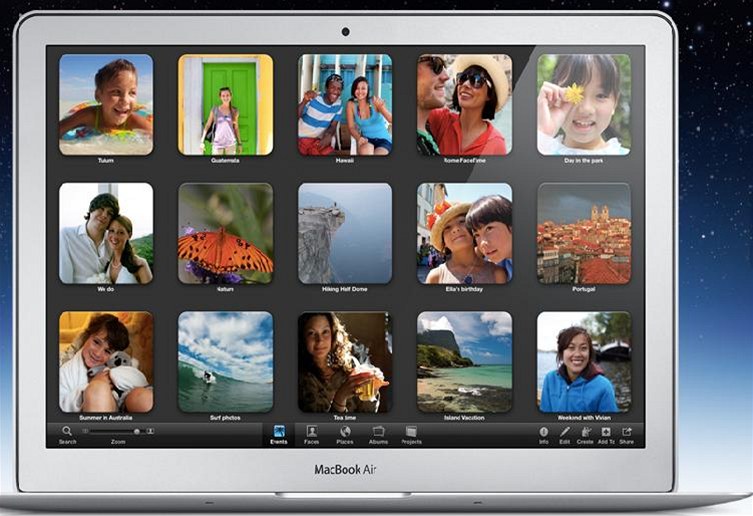The height and width of the screenshot is (516, 753).
Task: Show the Albums view
Action: click(378, 432)
